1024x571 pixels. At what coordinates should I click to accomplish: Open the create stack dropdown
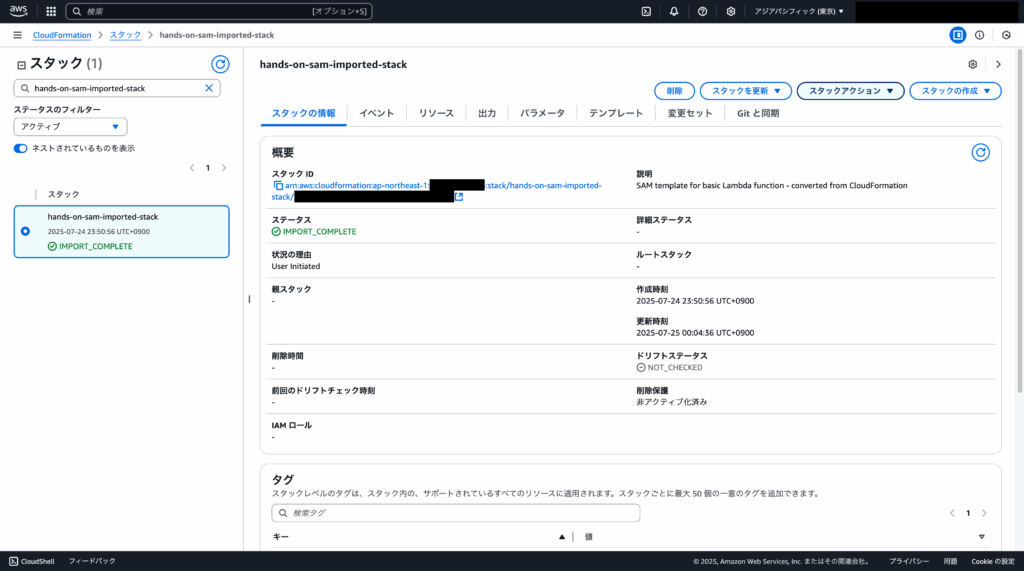[x=955, y=91]
